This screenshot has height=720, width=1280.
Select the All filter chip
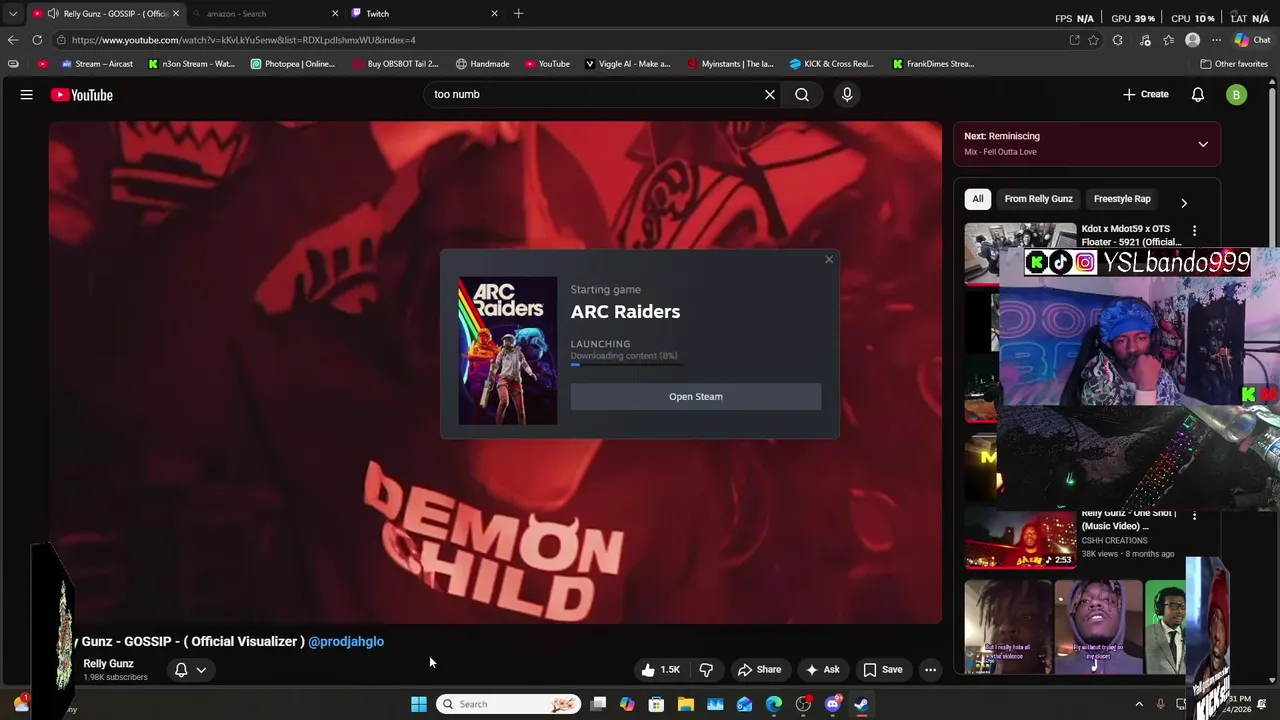pos(978,199)
